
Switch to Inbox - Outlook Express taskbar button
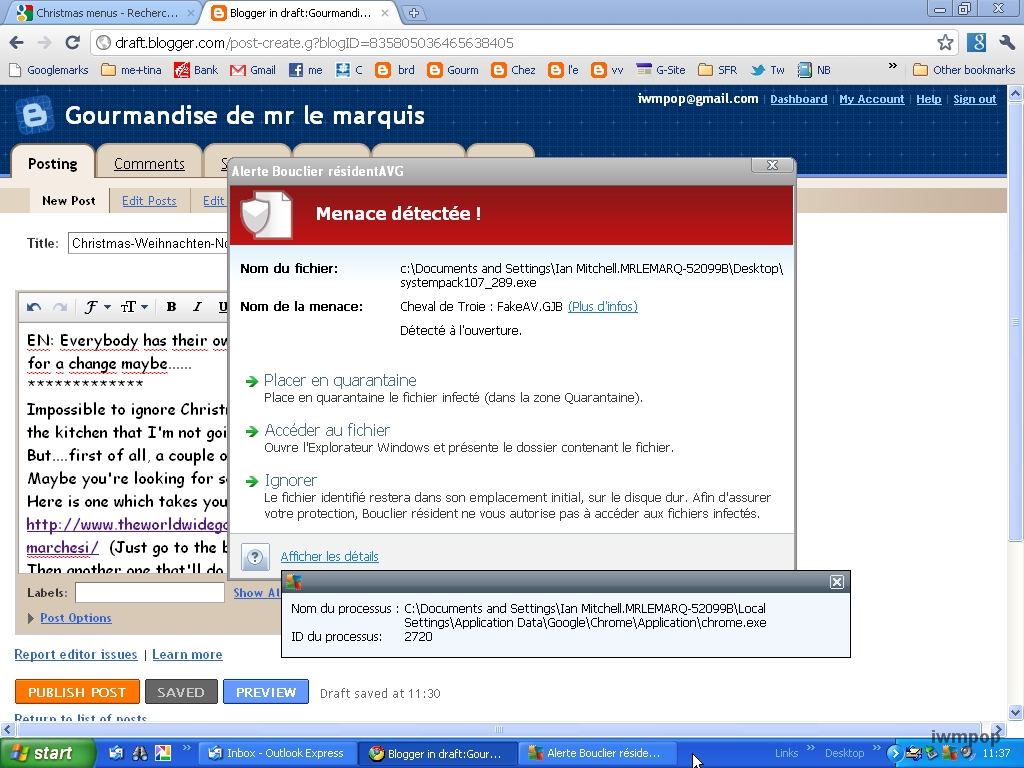(276, 754)
